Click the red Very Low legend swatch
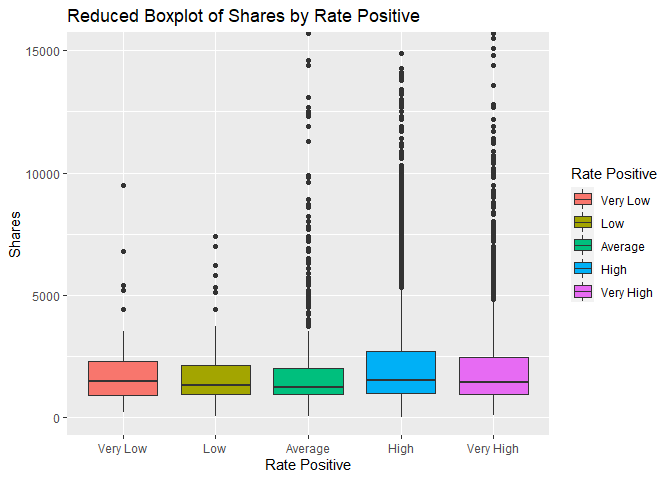The width and height of the screenshot is (672, 480). pos(584,200)
